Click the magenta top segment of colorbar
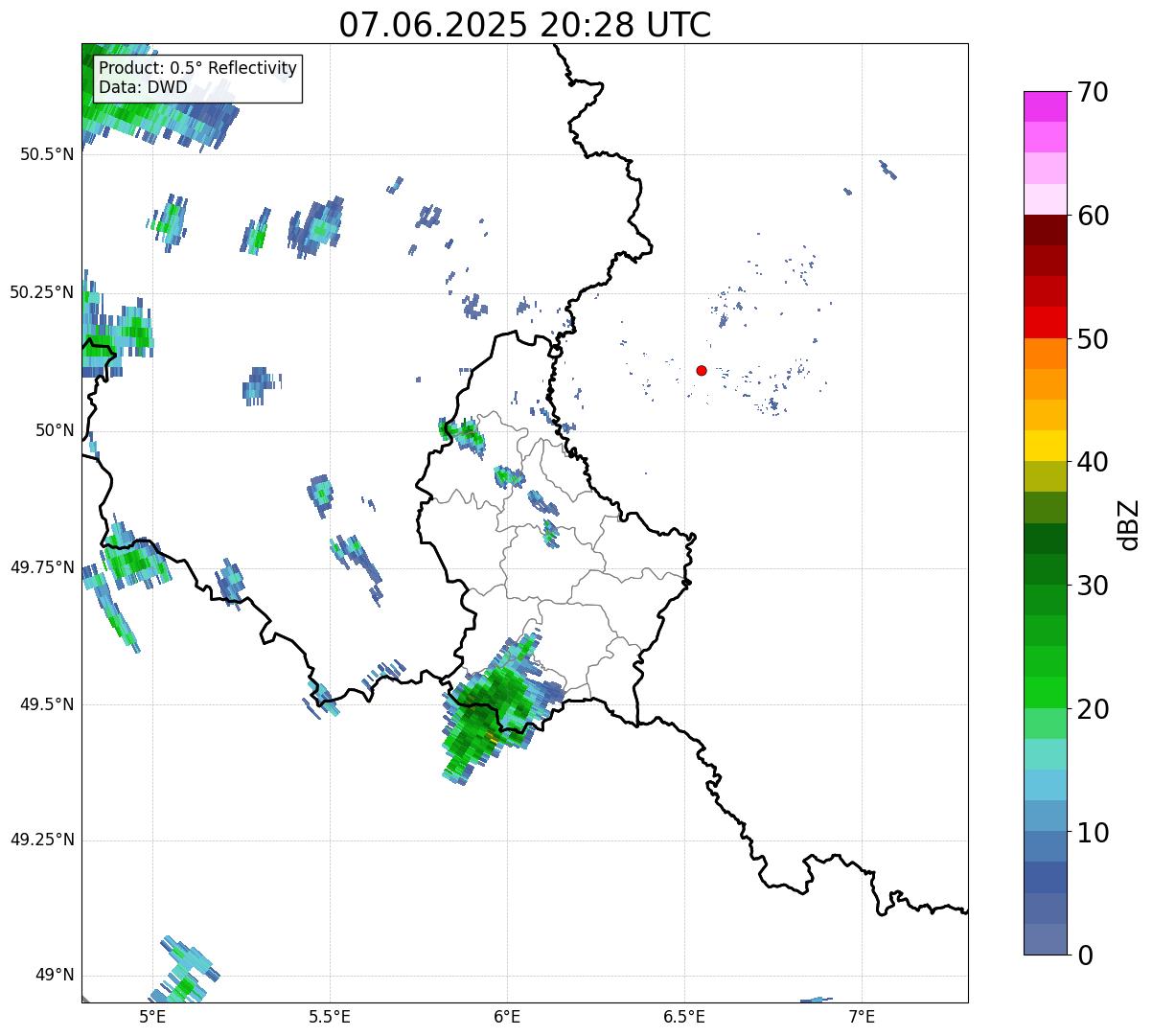 click(x=1045, y=106)
